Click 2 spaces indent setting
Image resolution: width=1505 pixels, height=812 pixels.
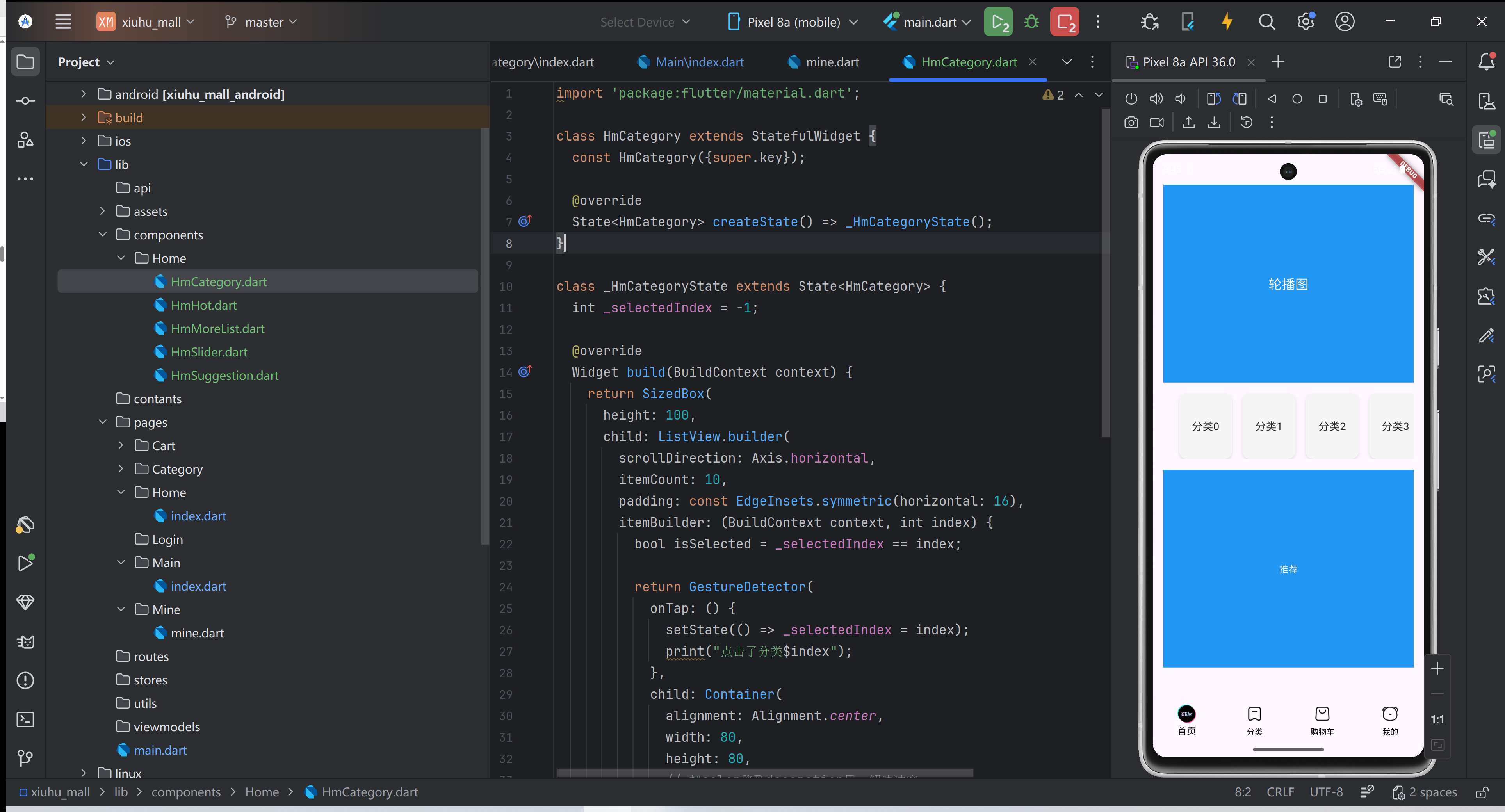[1425, 793]
